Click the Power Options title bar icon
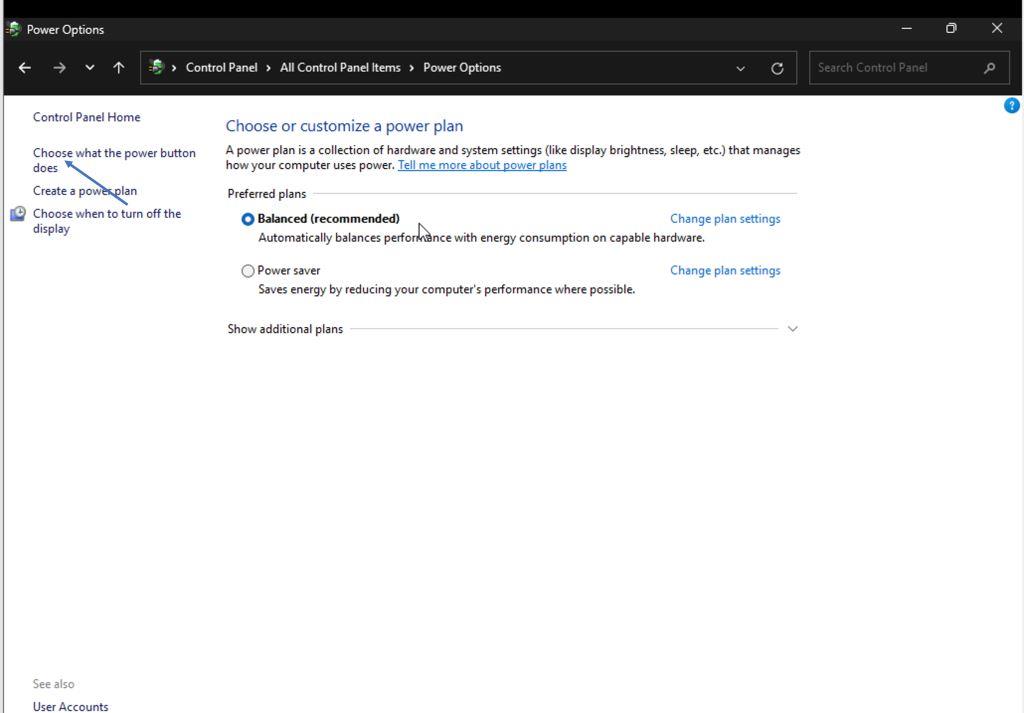The width and height of the screenshot is (1024, 713). click(13, 29)
